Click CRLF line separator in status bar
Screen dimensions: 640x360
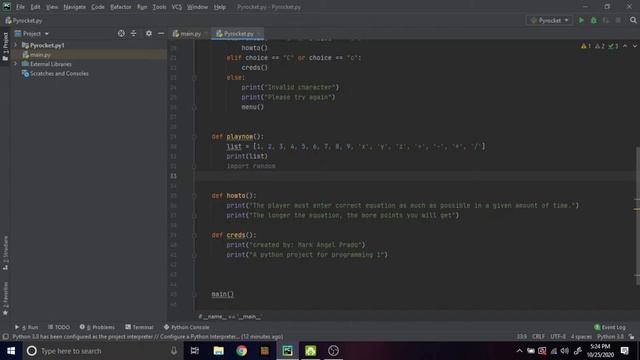click(538, 337)
